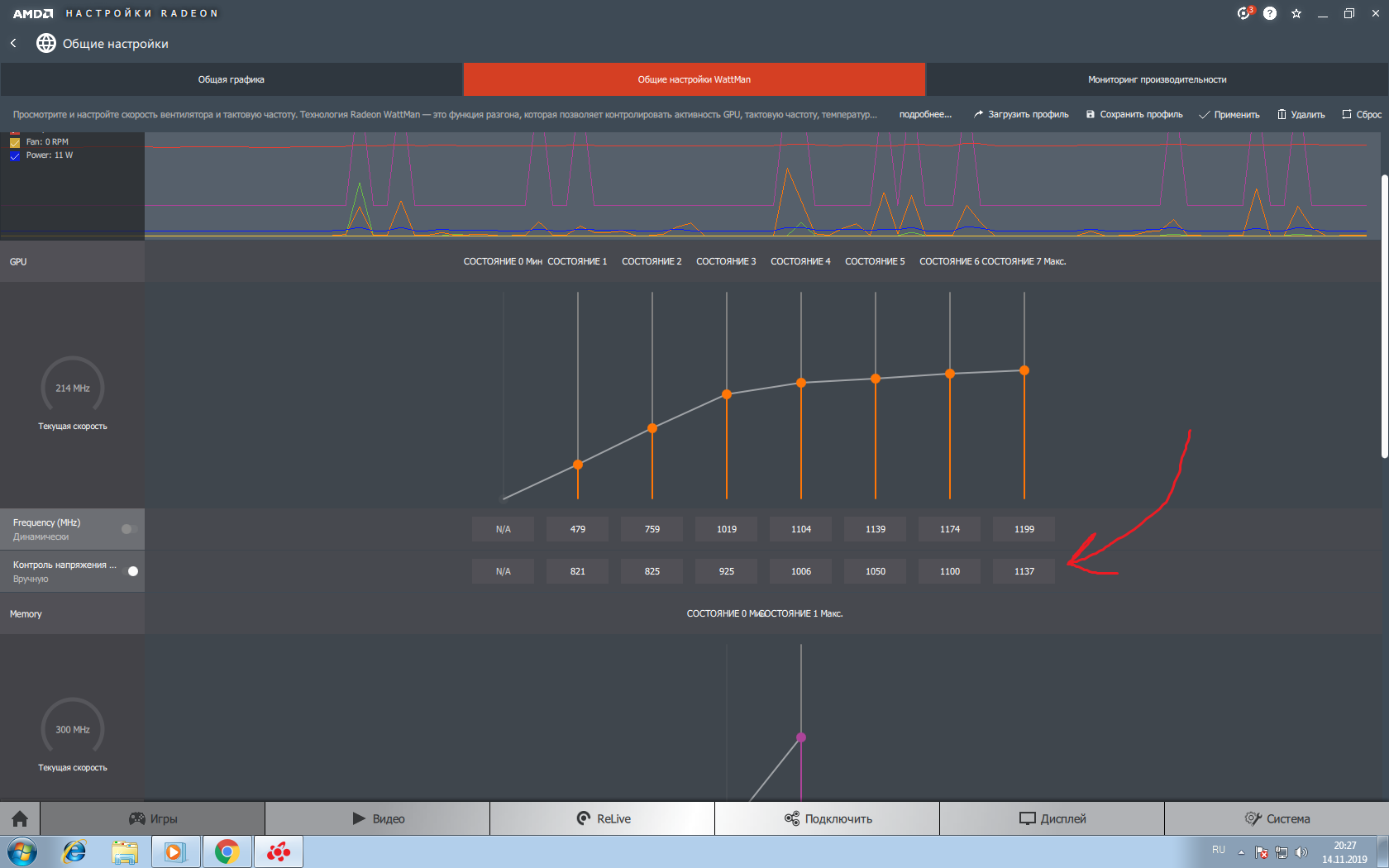Open the Видео section
The width and height of the screenshot is (1389, 868).
coord(378,818)
